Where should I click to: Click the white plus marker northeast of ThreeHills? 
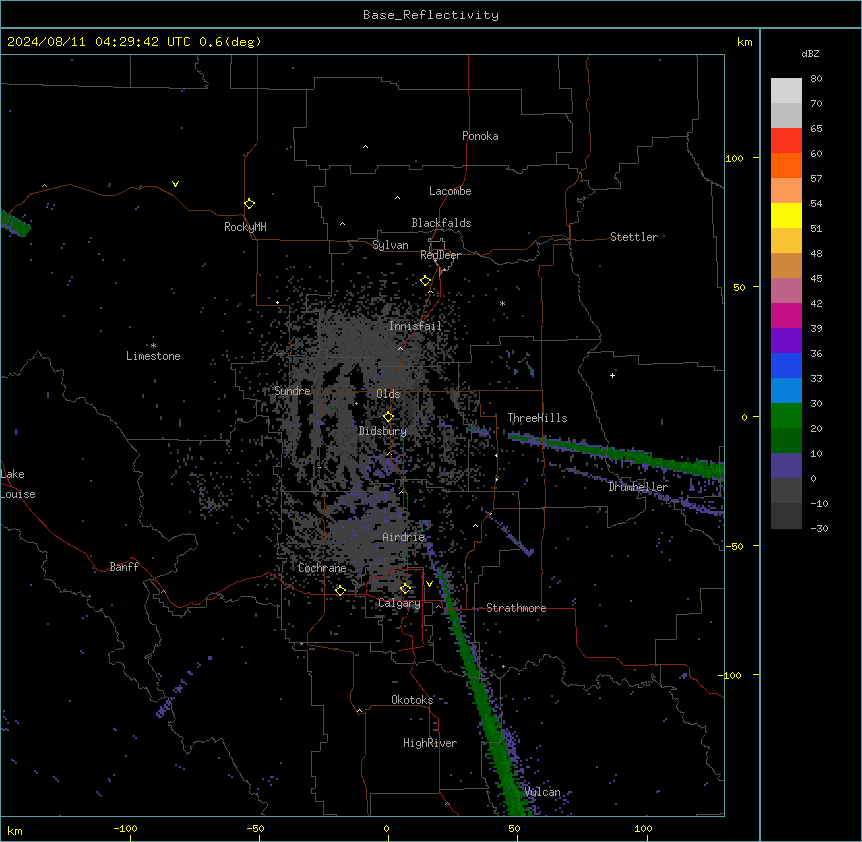point(612,375)
